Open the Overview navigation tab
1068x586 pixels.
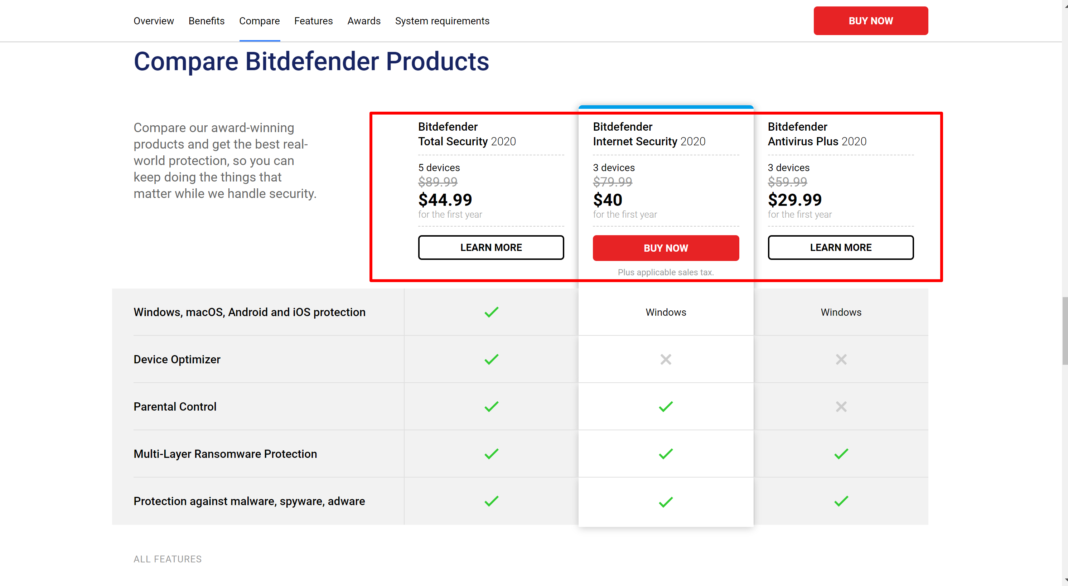click(x=154, y=21)
